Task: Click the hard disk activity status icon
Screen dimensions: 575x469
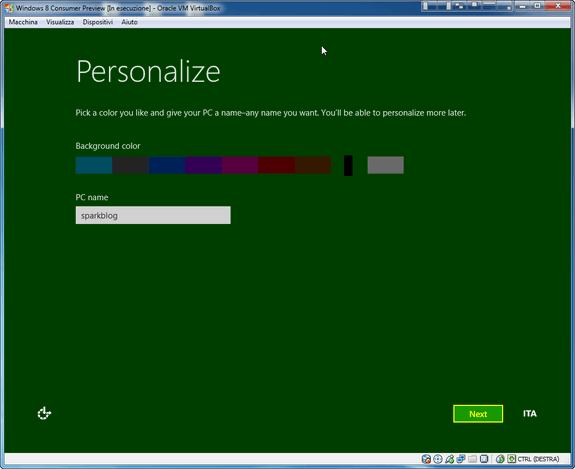Action: (x=426, y=459)
